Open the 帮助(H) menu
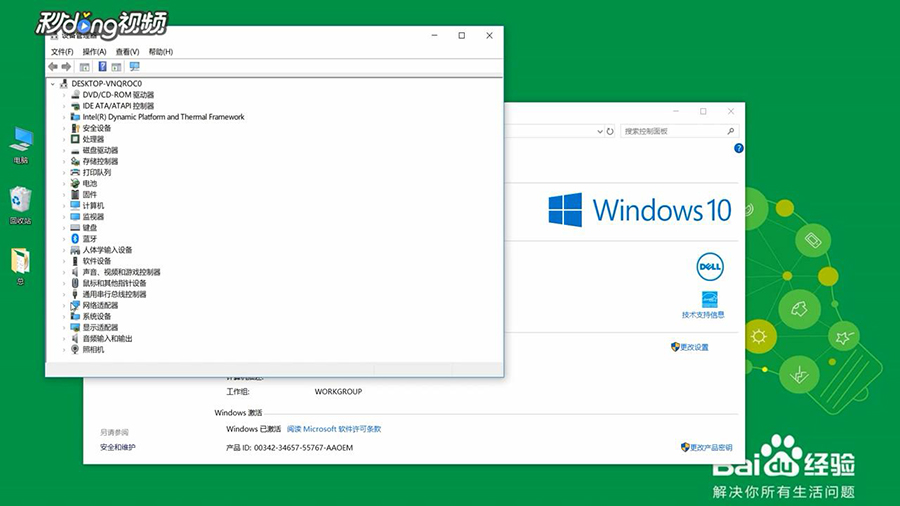This screenshot has width=900, height=506. click(161, 52)
